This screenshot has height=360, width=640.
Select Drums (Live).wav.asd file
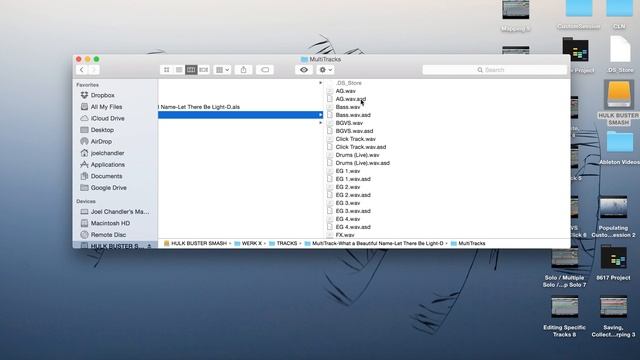point(362,163)
